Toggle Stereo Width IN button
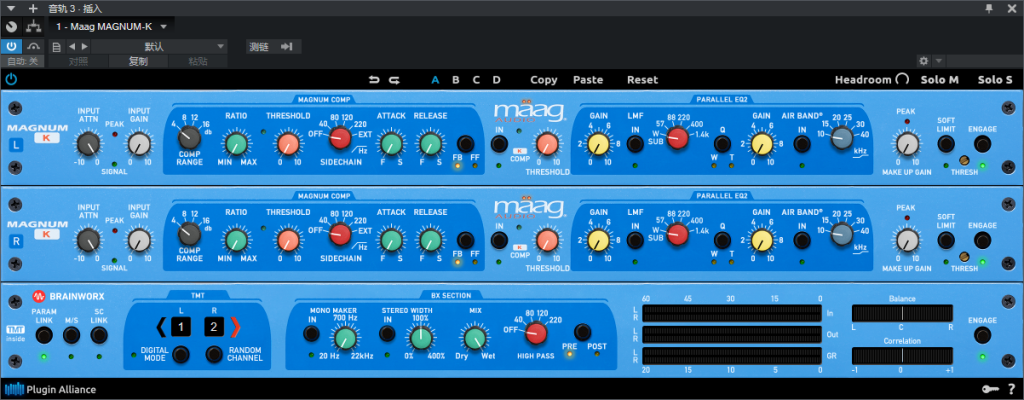The image size is (1024, 400). 387,333
